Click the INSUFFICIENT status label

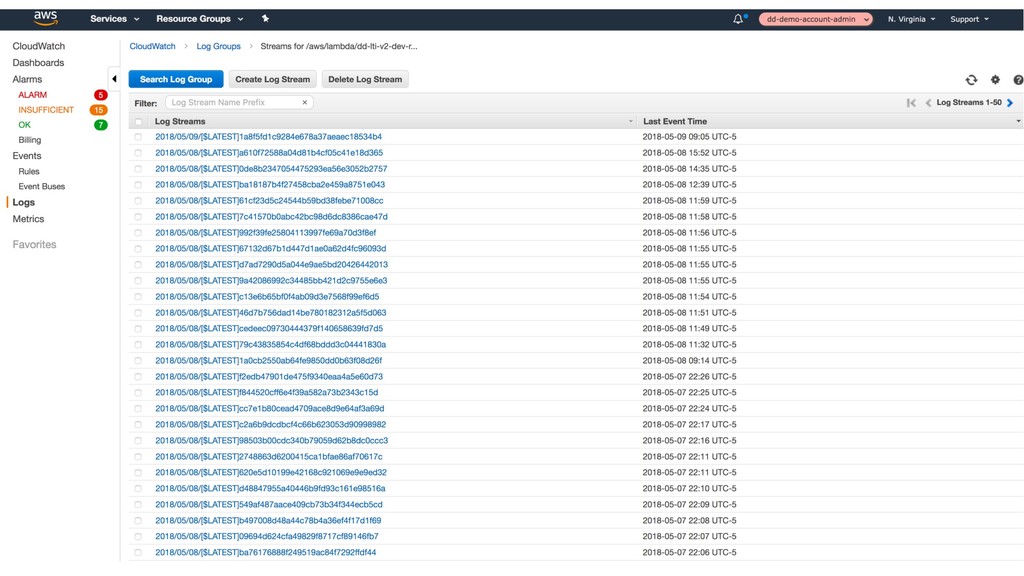click(46, 110)
